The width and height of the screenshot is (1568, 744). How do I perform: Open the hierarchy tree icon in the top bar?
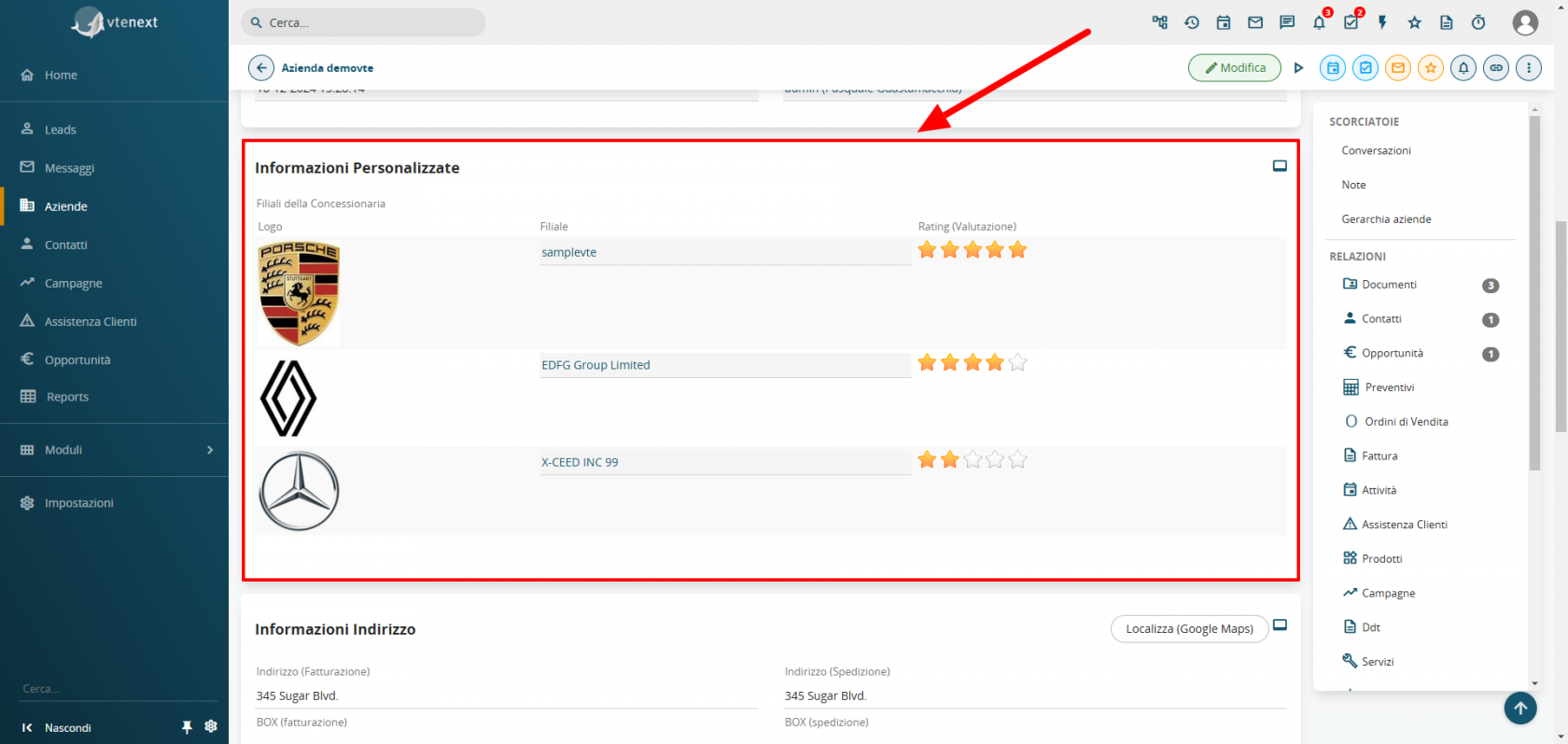point(1159,22)
